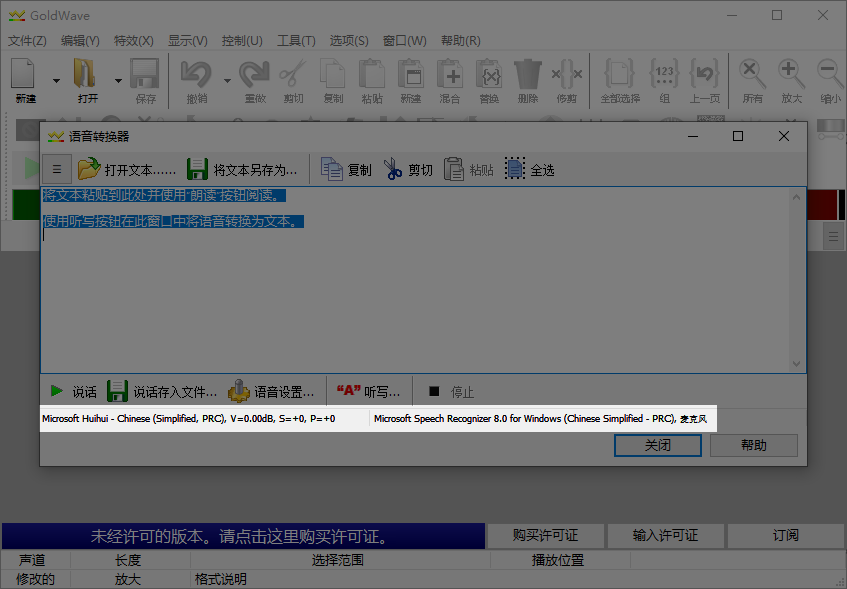Save audio using the Save toolbar icon
847x589 pixels.
[x=143, y=80]
